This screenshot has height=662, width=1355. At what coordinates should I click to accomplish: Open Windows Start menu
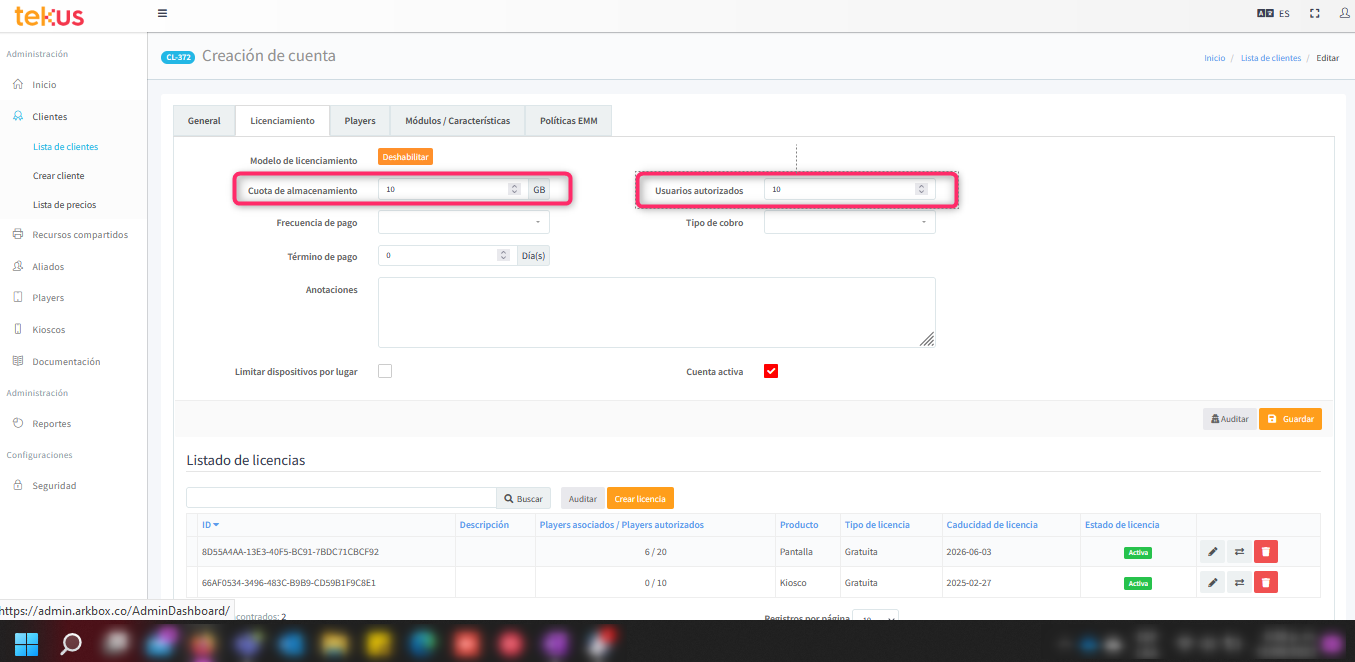point(27,642)
